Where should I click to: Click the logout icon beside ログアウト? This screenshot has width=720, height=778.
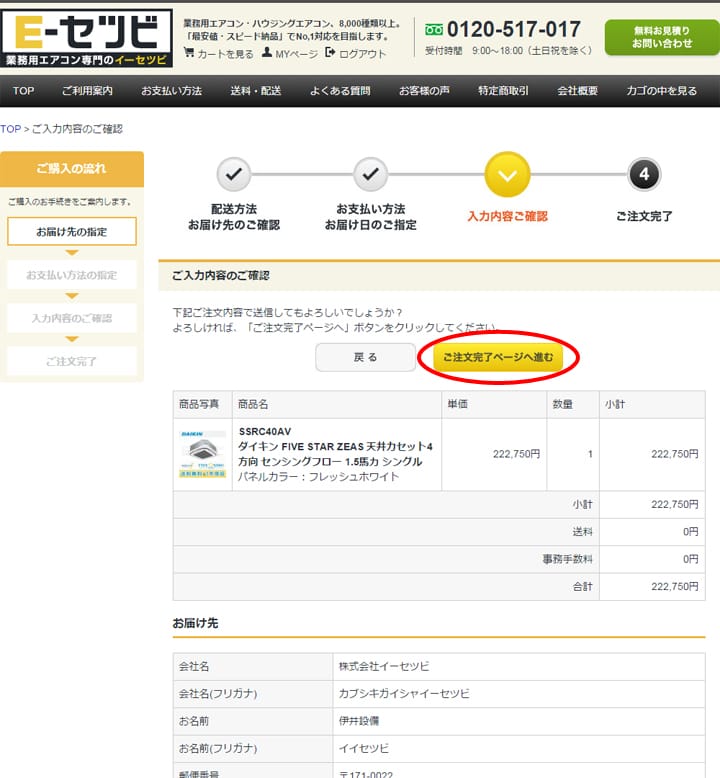330,52
